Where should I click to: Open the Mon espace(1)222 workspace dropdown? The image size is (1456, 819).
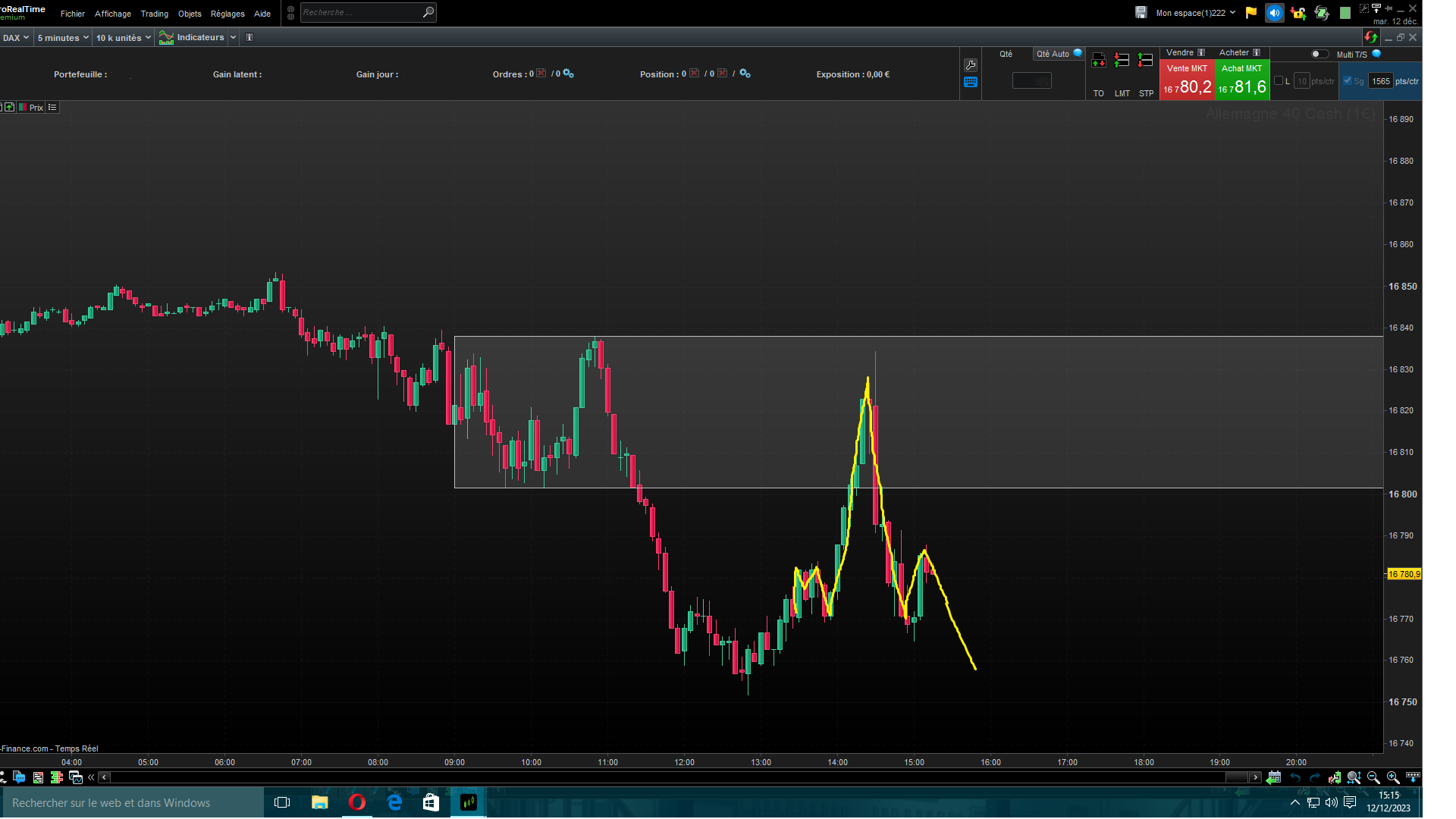point(1195,12)
